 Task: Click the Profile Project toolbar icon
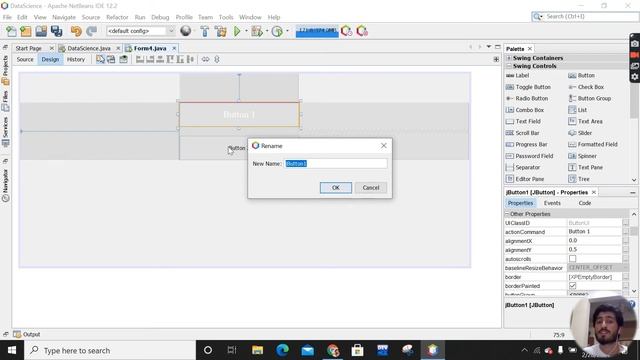277,31
